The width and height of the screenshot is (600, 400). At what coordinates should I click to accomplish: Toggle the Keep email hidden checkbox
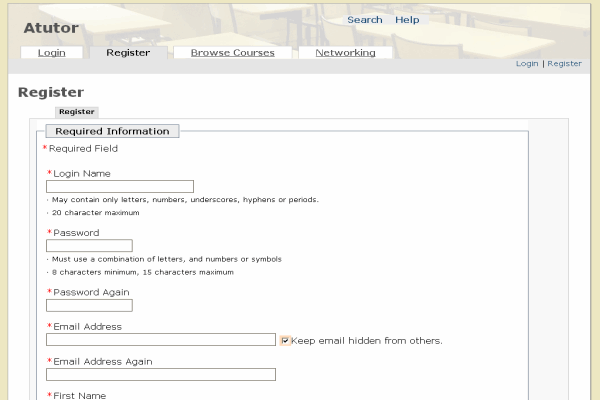pyautogui.click(x=285, y=340)
